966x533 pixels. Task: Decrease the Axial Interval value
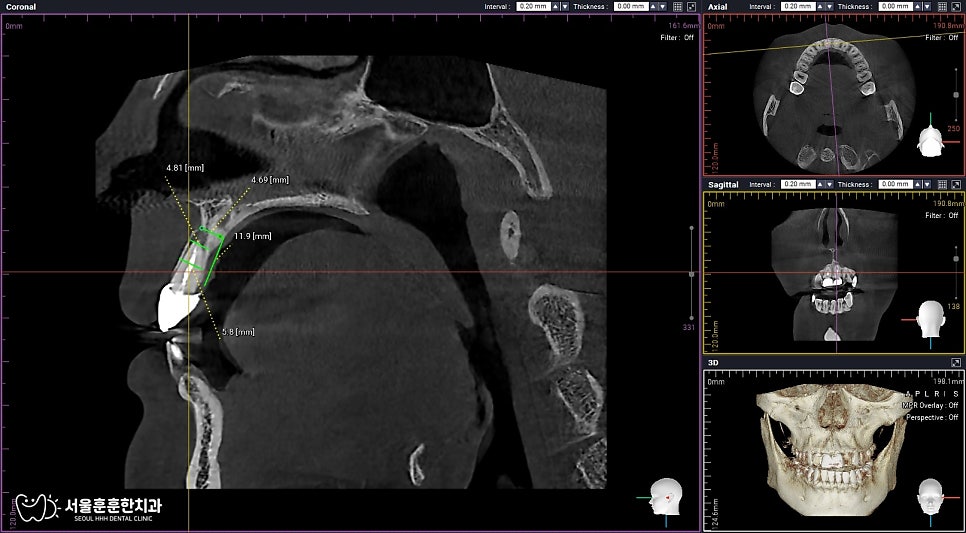tap(829, 7)
